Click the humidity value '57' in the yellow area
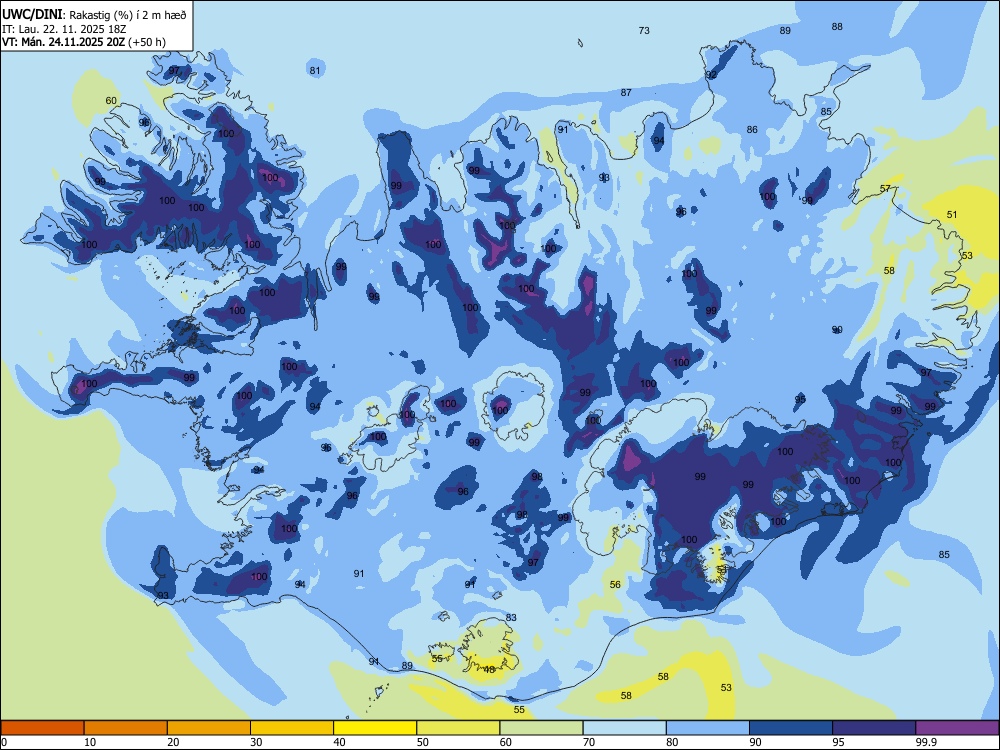 click(x=885, y=188)
